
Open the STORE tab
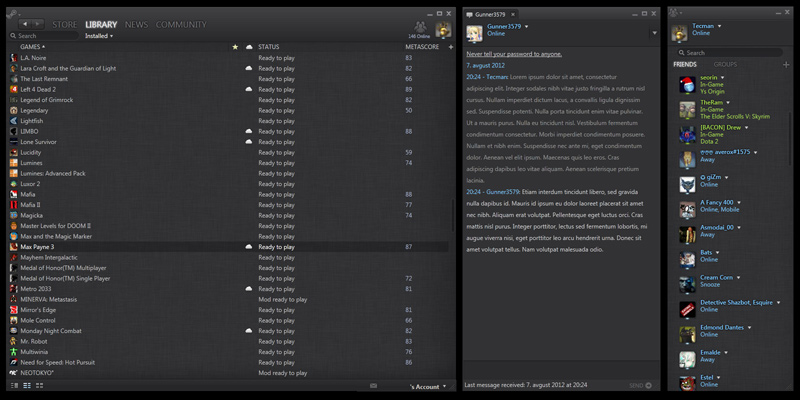(x=65, y=24)
